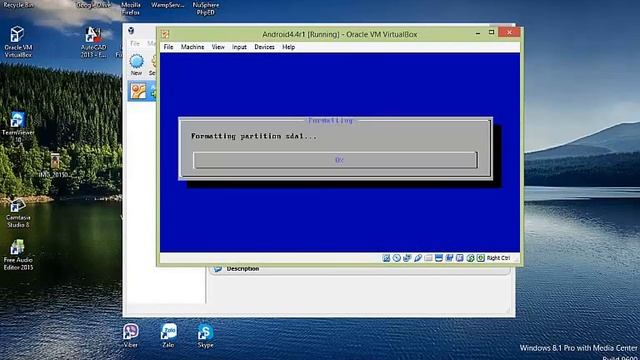The image size is (640, 360).
Task: Click the network adapter status icon
Action: point(407,258)
